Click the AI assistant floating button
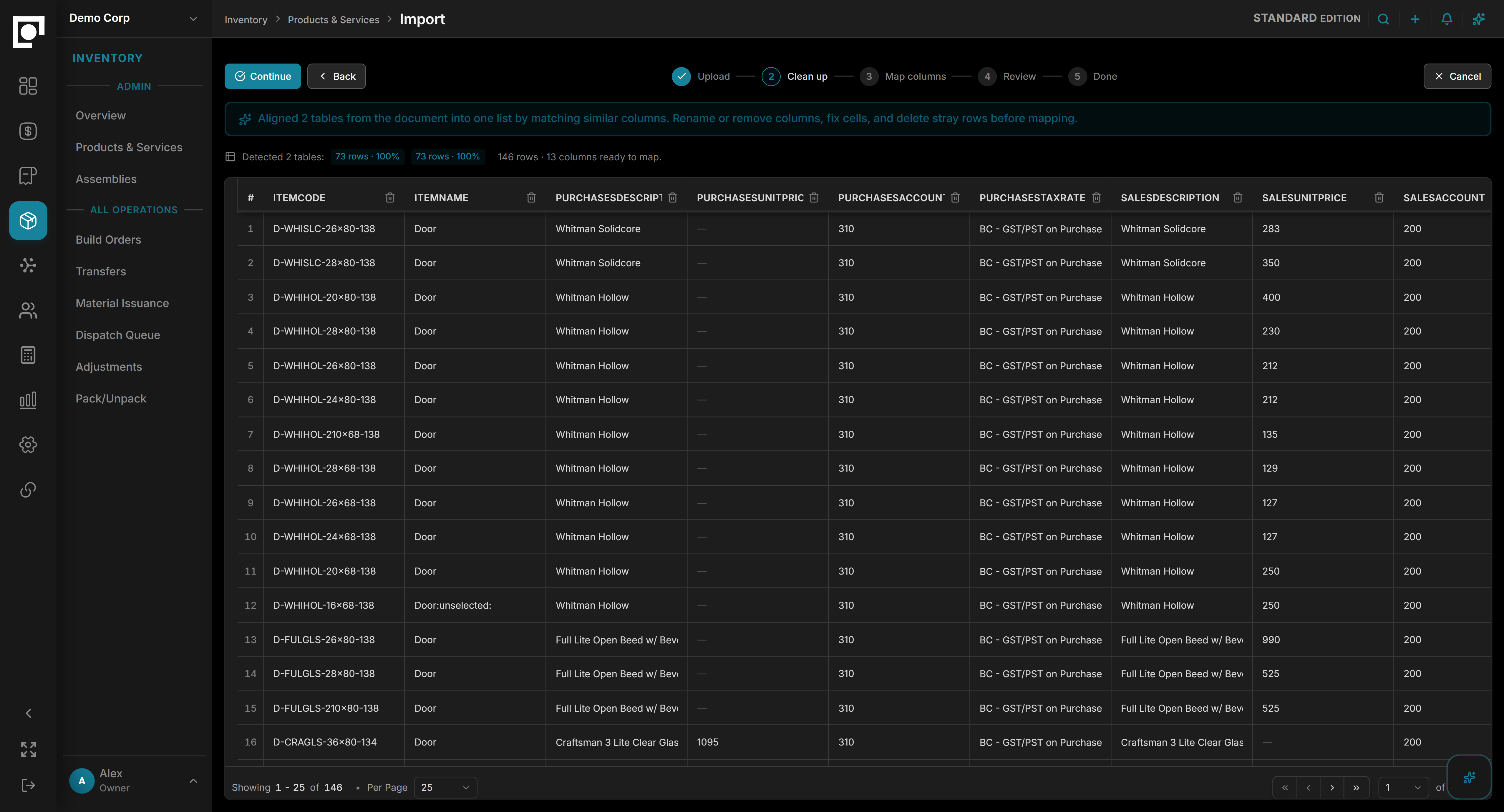 (1469, 777)
